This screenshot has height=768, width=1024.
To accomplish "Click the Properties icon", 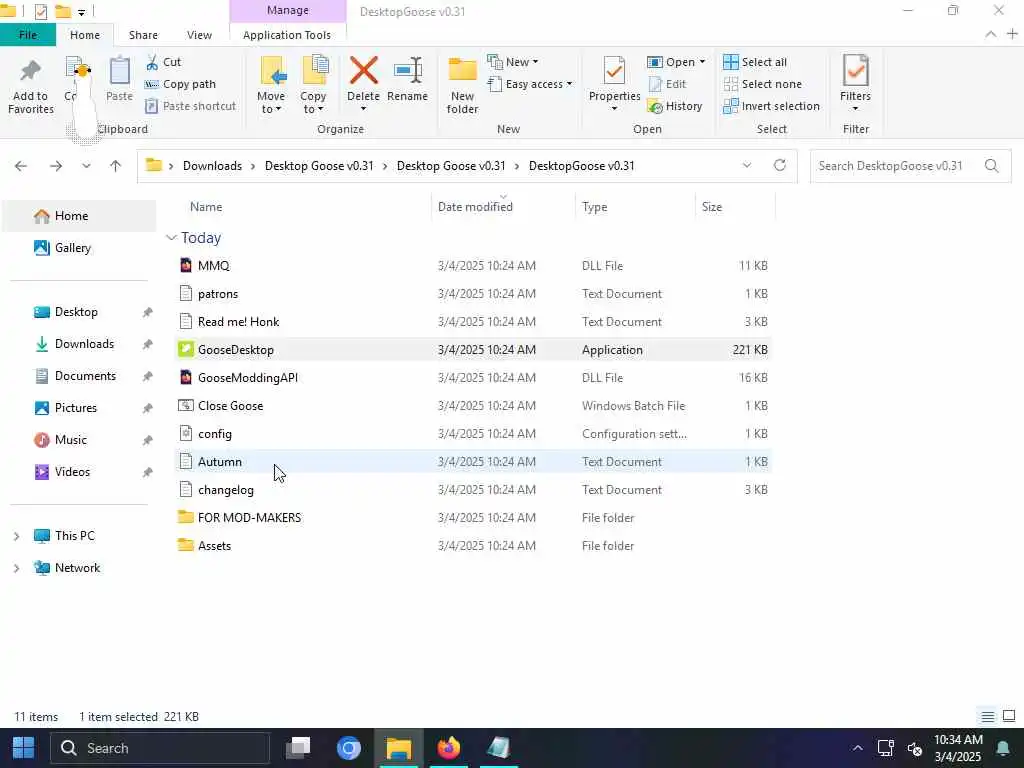I will click(x=614, y=71).
